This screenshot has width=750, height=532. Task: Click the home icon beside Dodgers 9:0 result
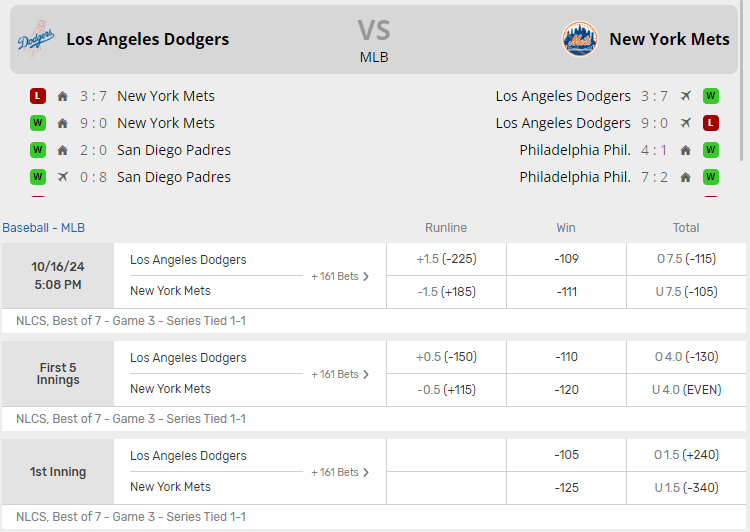pos(63,123)
